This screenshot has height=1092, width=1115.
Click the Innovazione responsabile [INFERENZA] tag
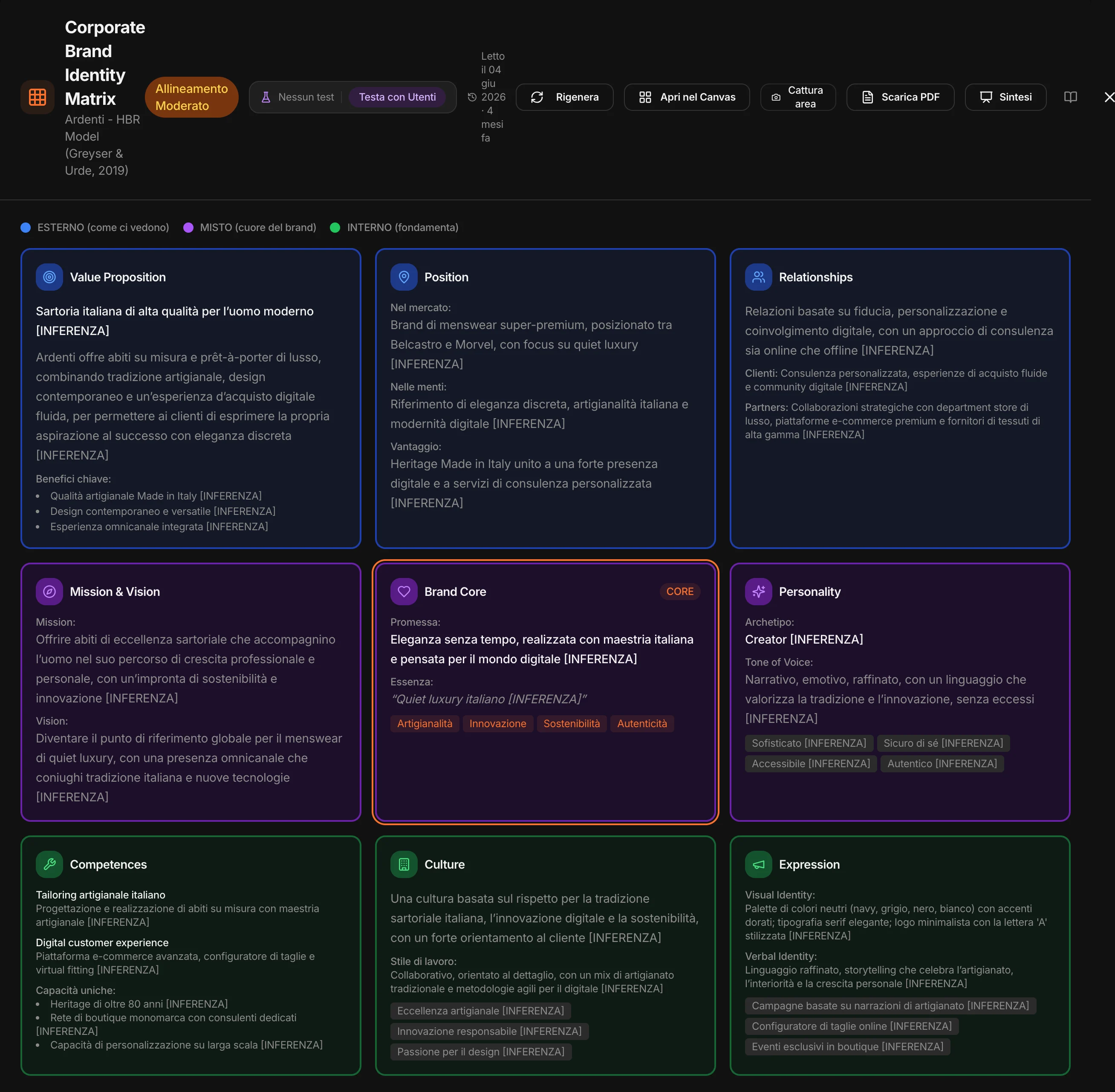tap(489, 1031)
